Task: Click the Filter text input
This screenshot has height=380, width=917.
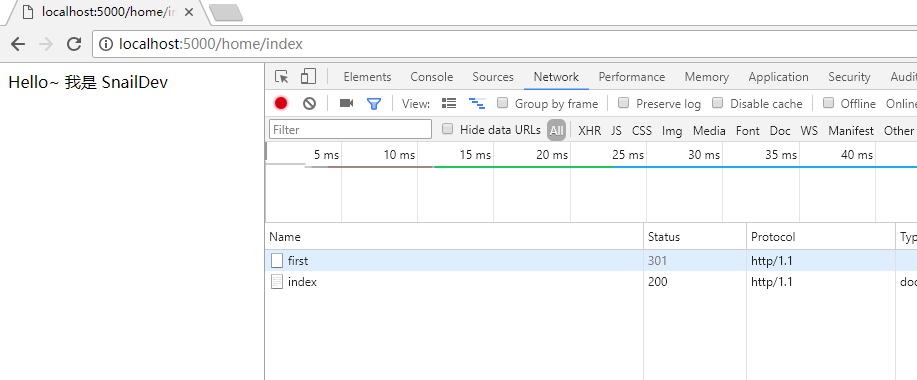Action: (x=350, y=129)
